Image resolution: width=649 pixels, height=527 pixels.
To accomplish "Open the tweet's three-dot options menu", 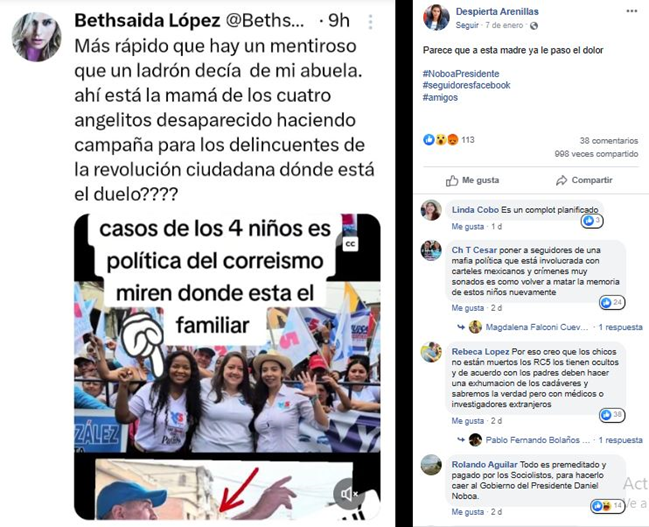I will (370, 22).
